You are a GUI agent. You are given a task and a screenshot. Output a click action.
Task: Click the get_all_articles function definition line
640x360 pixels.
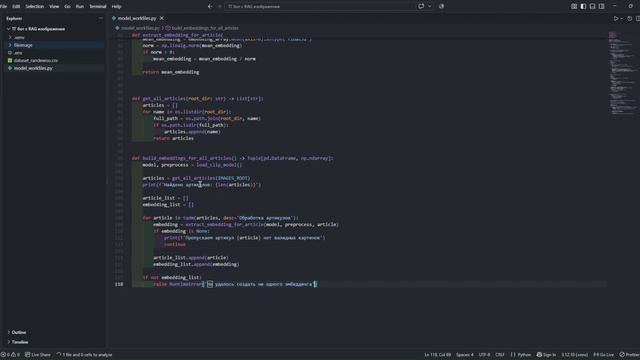click(x=198, y=98)
